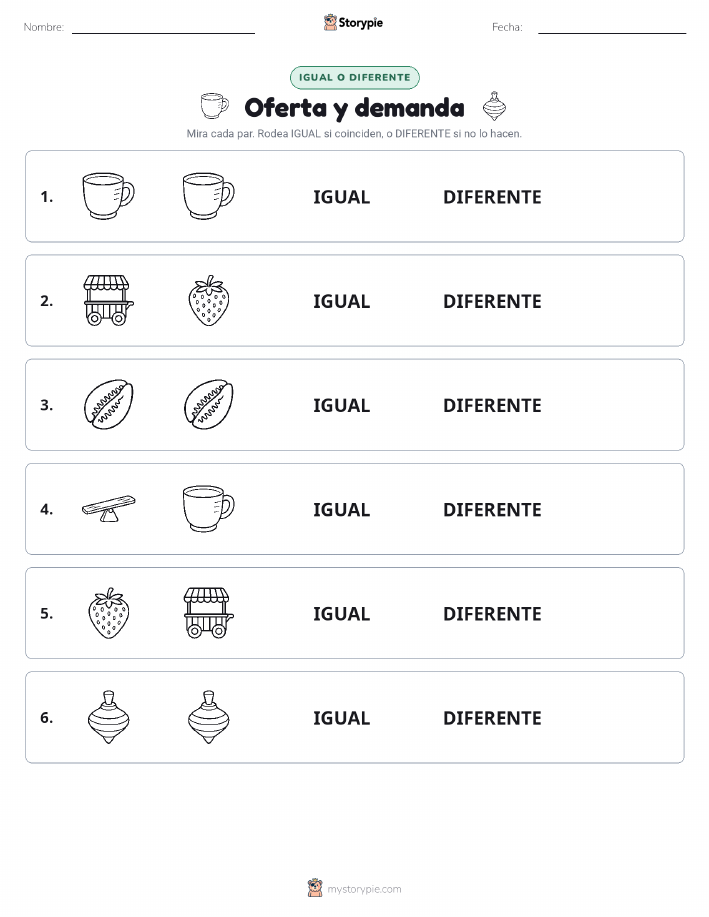Click the spinning top beside the title
This screenshot has height=917, width=709.
[x=494, y=106]
